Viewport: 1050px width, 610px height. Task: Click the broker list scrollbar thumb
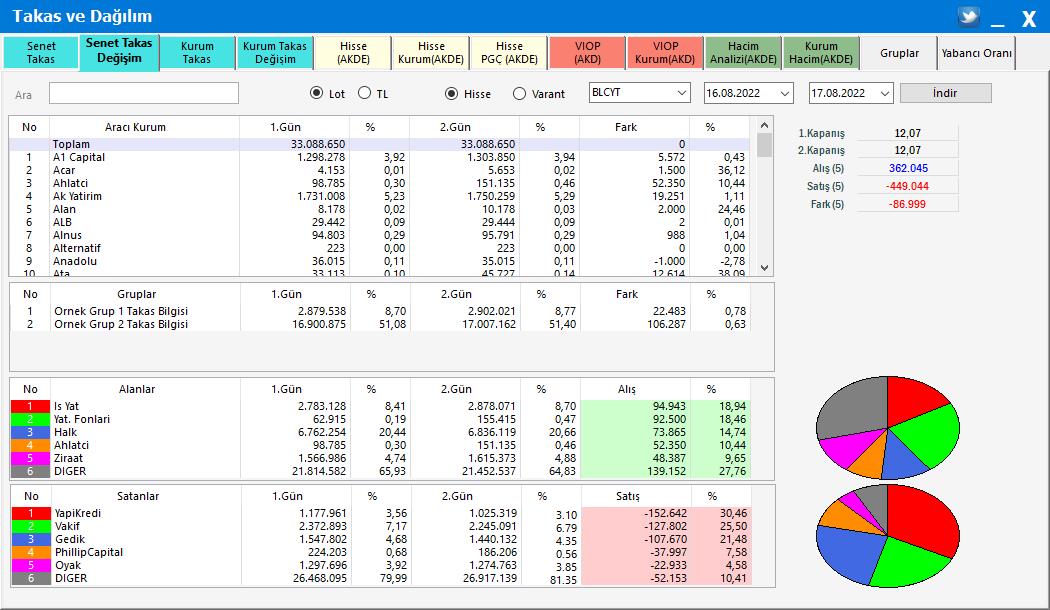764,145
